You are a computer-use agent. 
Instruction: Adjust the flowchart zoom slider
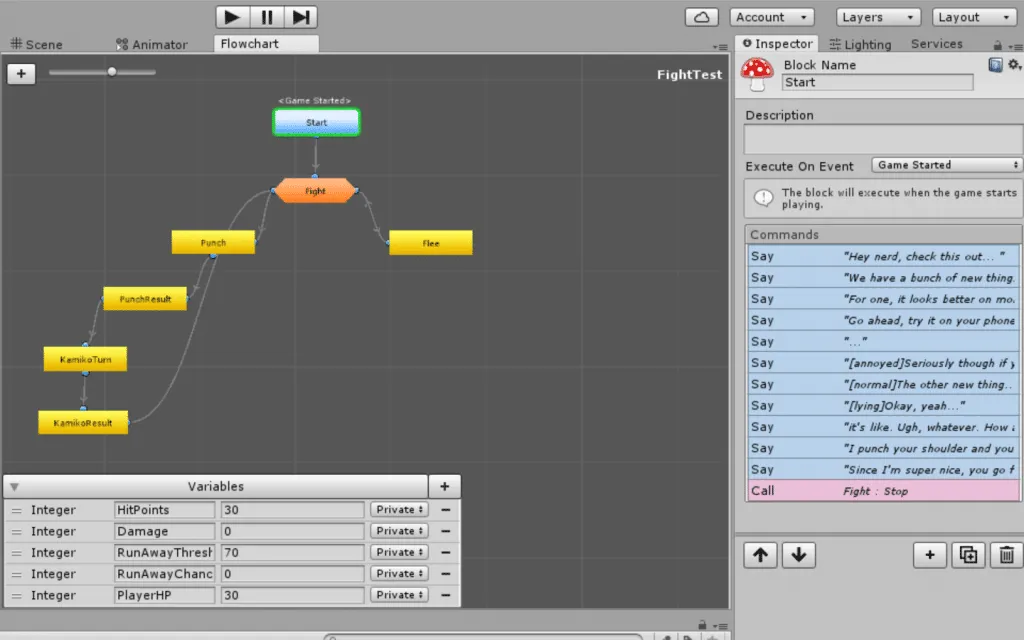pyautogui.click(x=111, y=72)
